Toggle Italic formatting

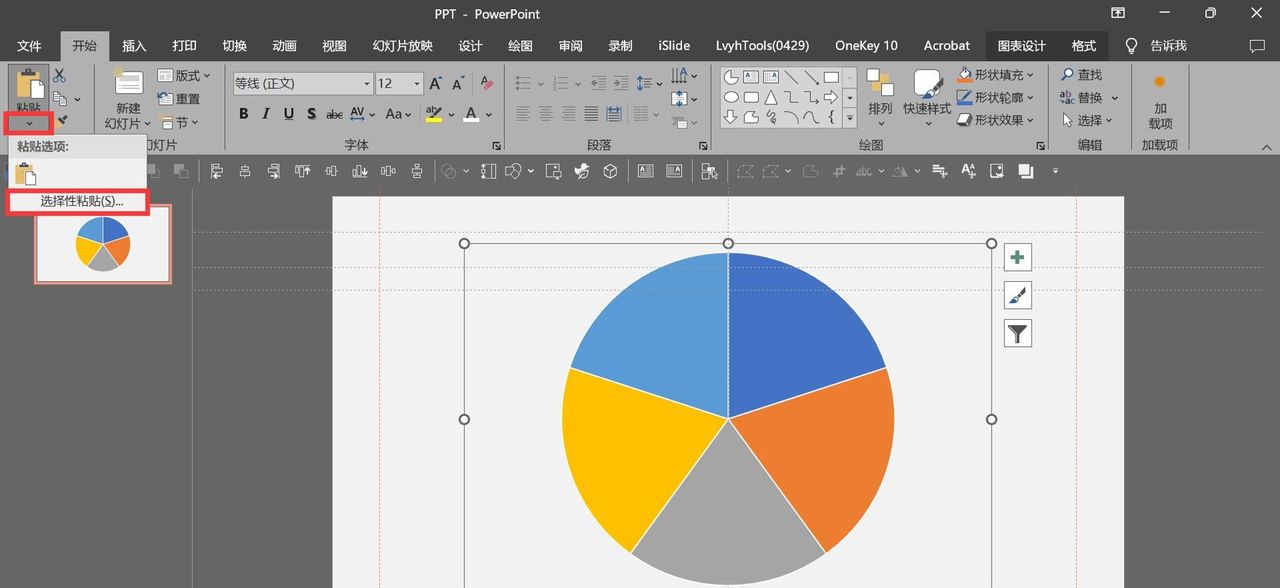[x=266, y=114]
